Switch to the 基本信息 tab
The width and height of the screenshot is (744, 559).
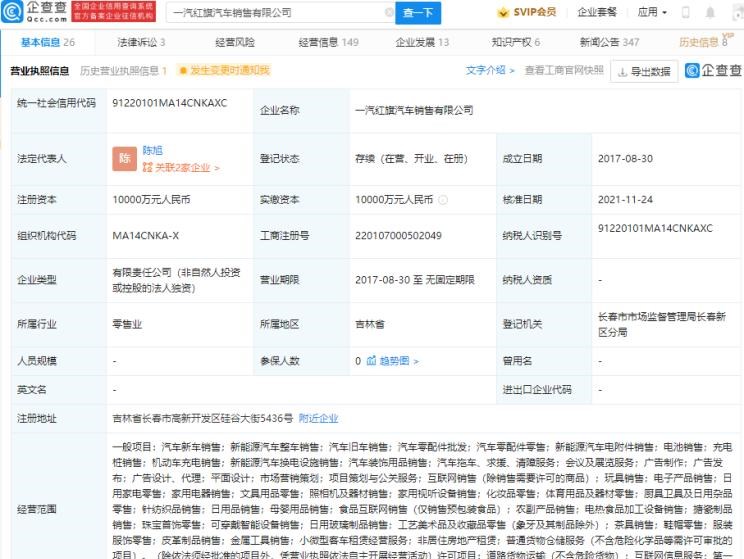(x=47, y=42)
